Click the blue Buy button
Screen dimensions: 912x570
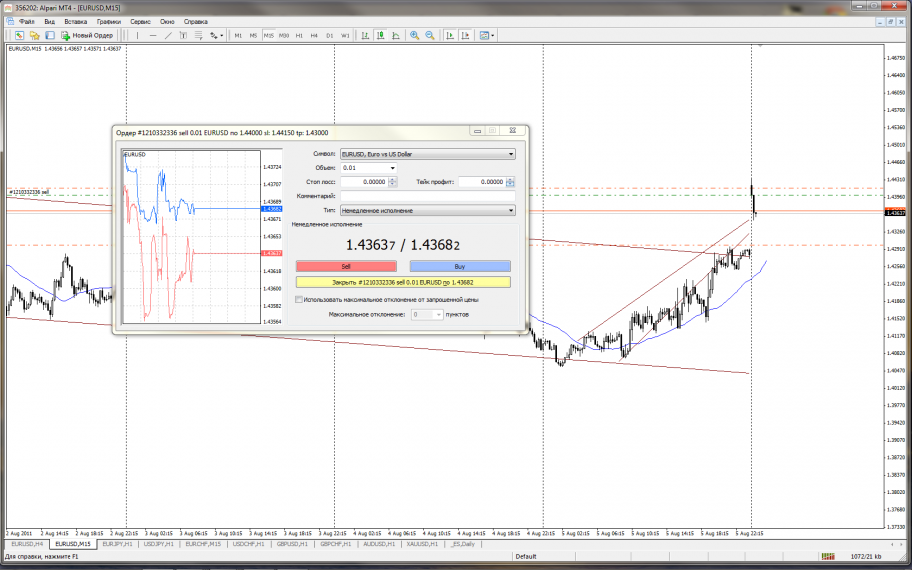[460, 266]
